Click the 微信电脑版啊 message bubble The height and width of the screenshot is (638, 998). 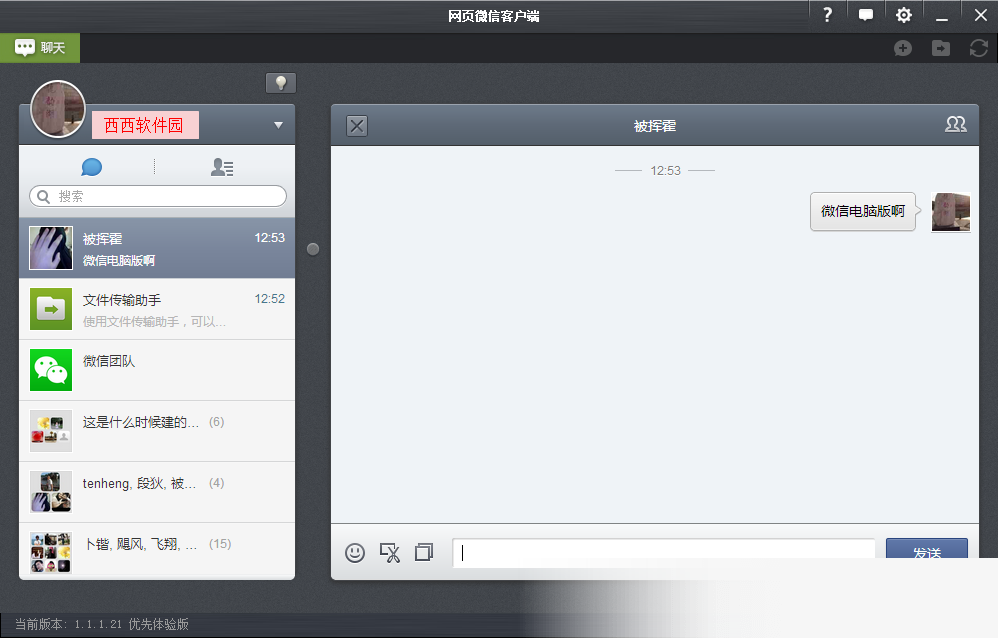[x=863, y=211]
